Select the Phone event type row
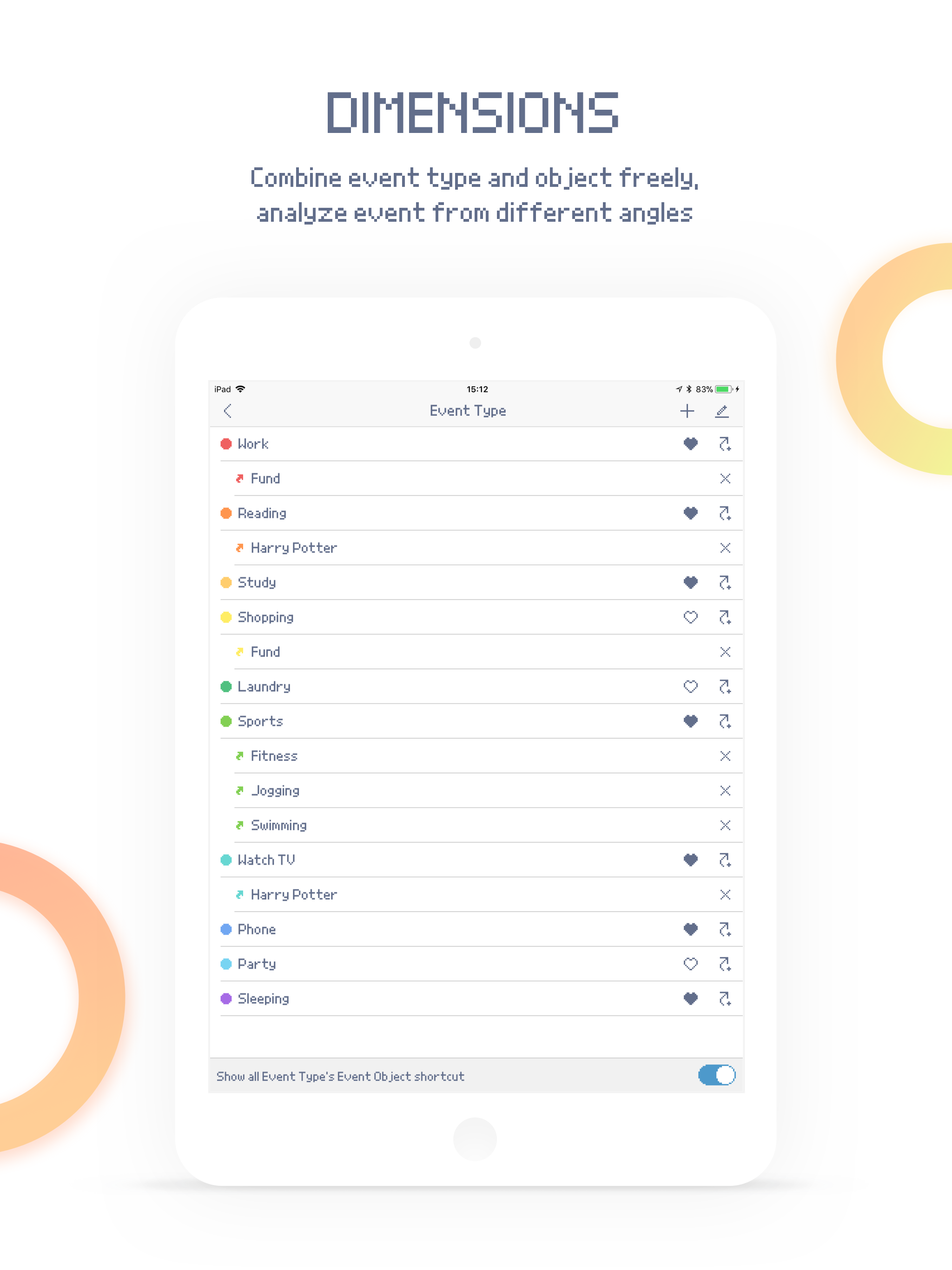 (x=257, y=930)
